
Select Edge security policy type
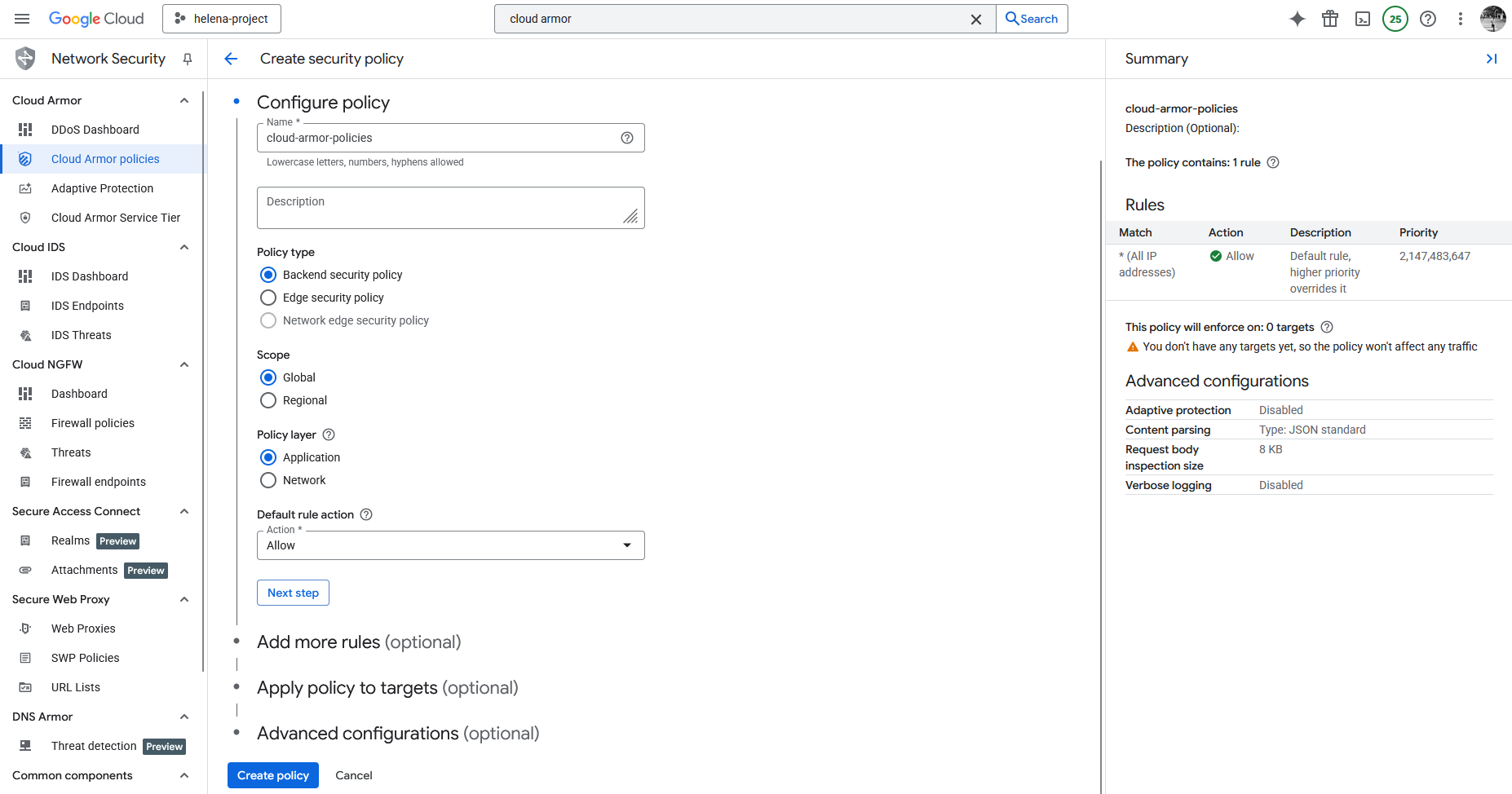coord(268,298)
